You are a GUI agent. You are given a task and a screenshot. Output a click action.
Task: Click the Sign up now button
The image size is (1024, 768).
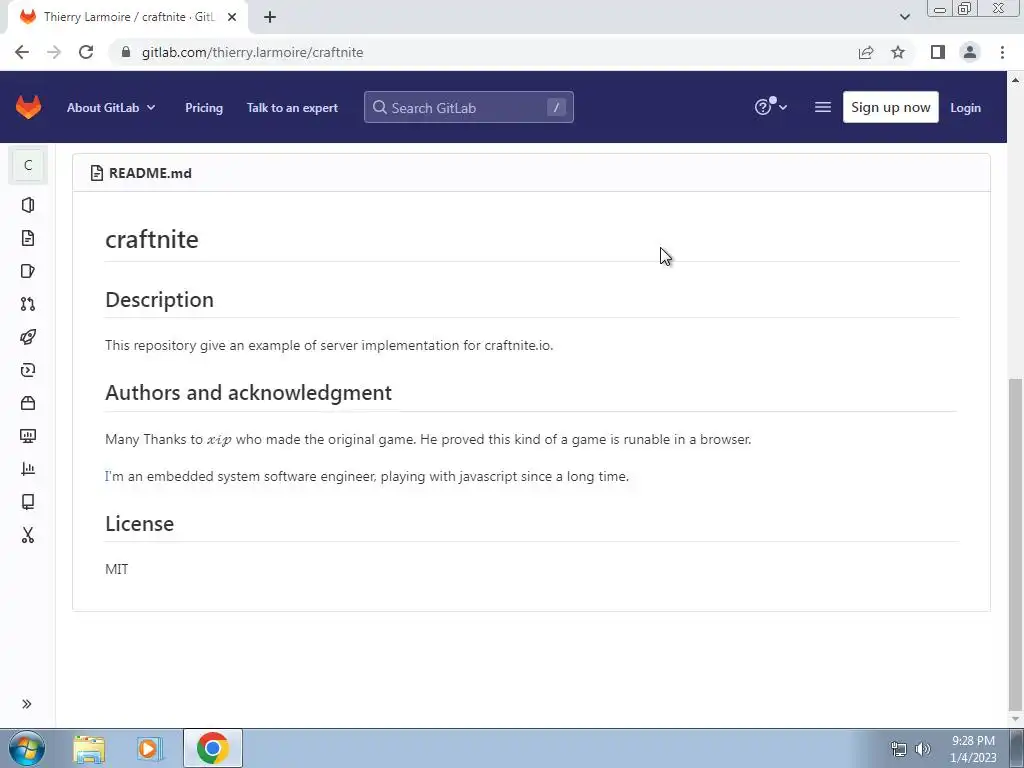click(890, 107)
